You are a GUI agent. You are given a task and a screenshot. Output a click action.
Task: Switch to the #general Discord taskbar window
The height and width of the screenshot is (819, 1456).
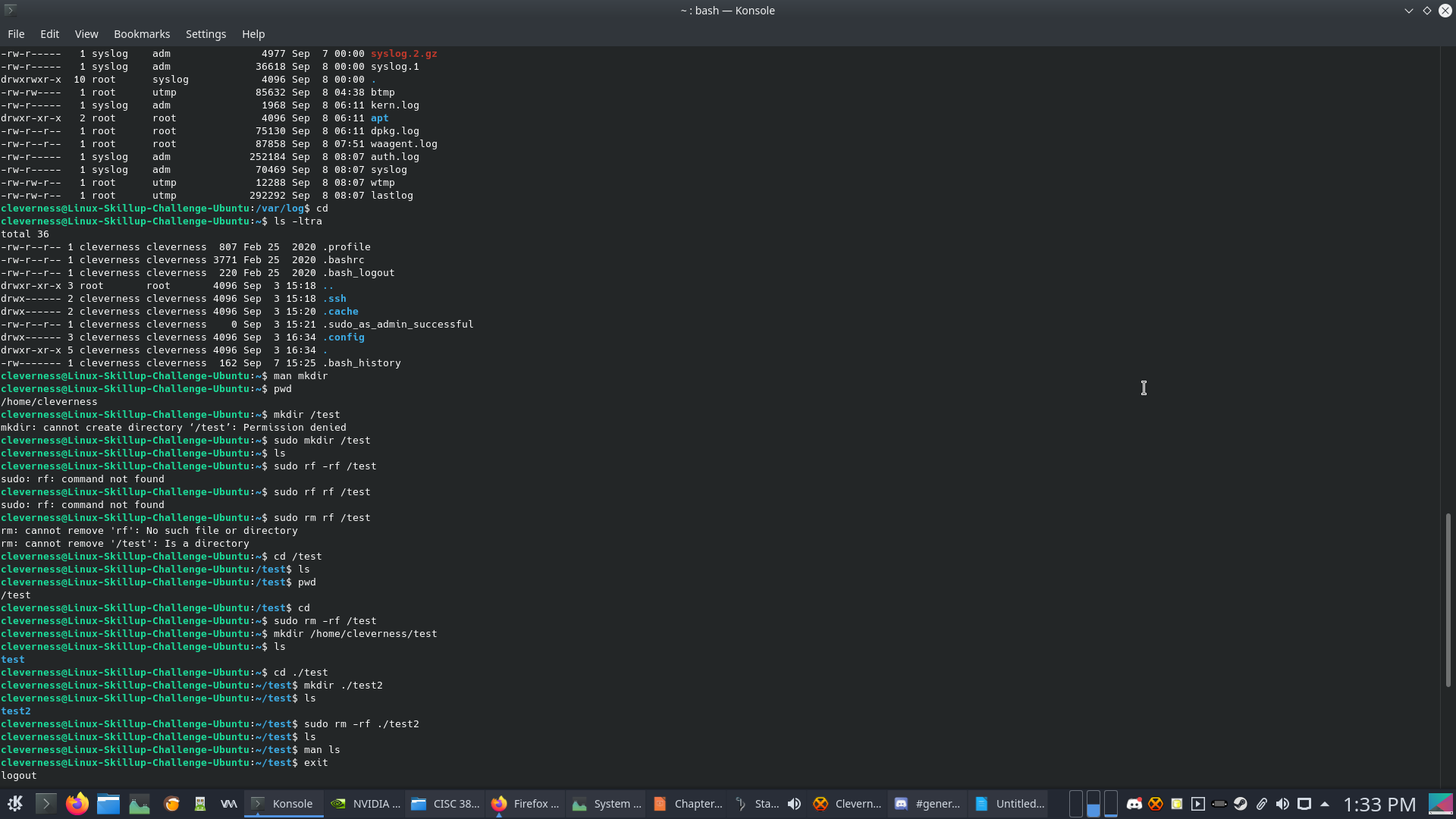pos(927,804)
